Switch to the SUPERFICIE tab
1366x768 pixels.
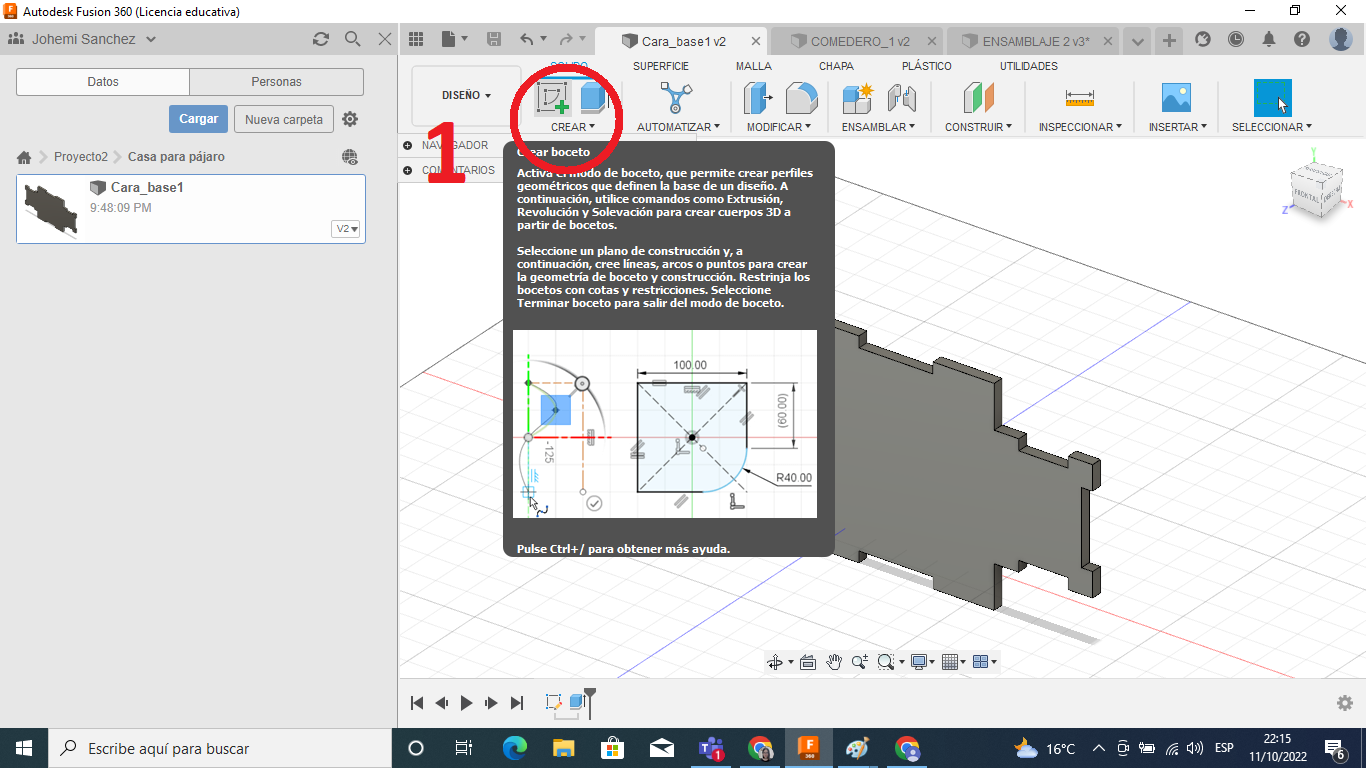[x=660, y=66]
